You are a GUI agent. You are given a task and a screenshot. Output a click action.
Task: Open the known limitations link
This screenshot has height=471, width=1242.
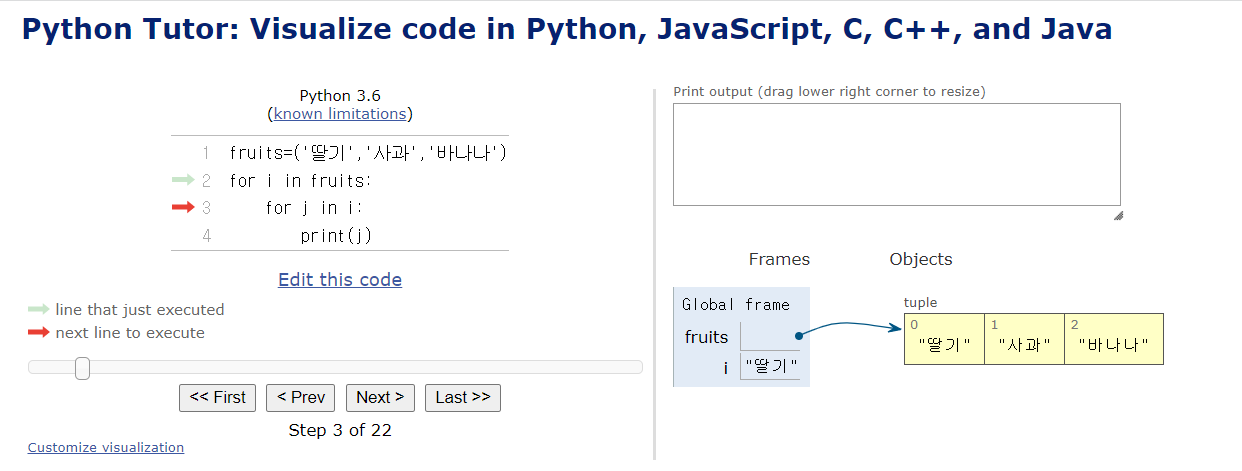[x=340, y=114]
